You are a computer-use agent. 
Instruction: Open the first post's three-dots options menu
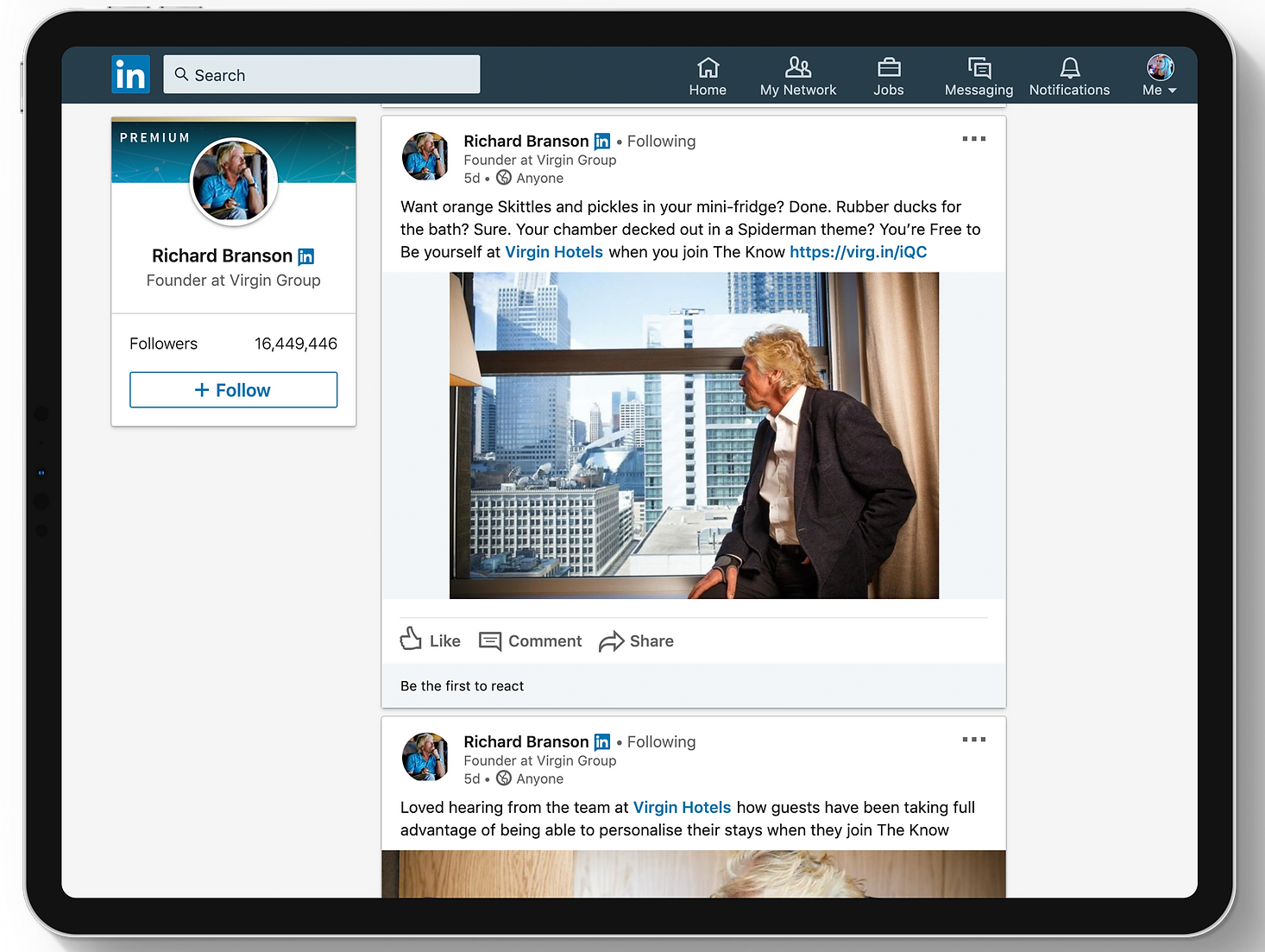coord(974,139)
